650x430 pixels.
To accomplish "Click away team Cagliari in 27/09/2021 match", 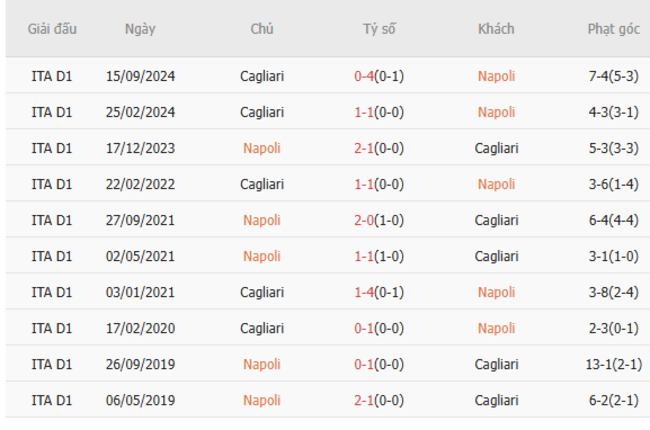I will click(496, 220).
